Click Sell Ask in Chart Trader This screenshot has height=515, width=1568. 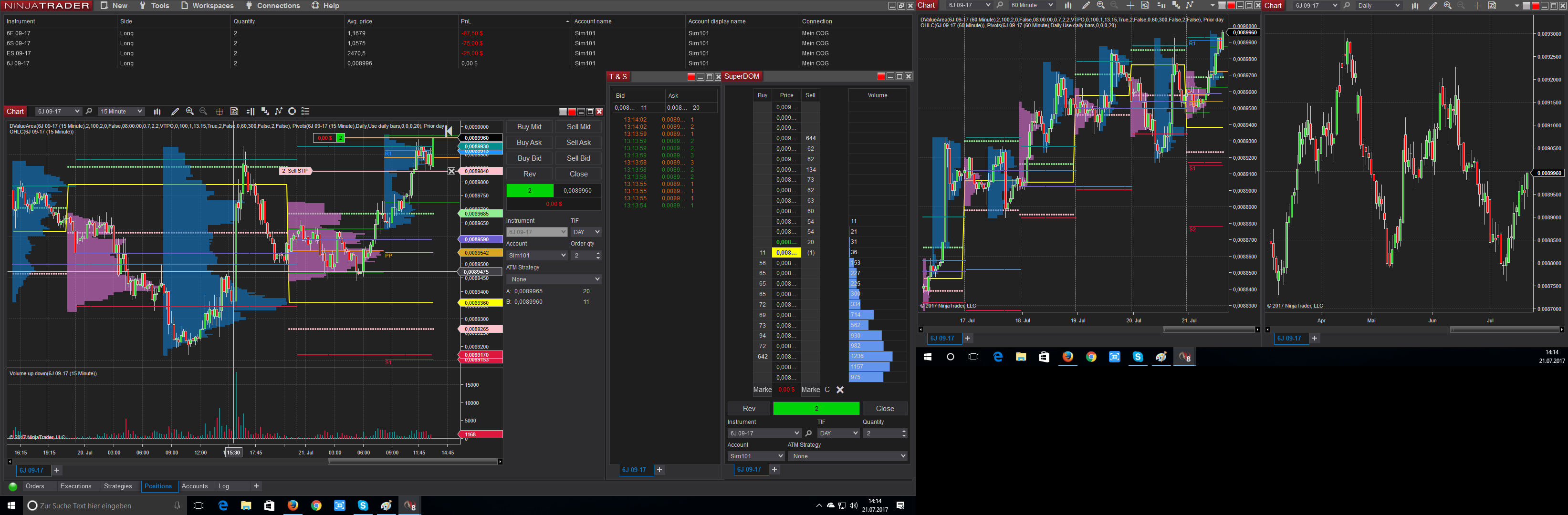(579, 143)
